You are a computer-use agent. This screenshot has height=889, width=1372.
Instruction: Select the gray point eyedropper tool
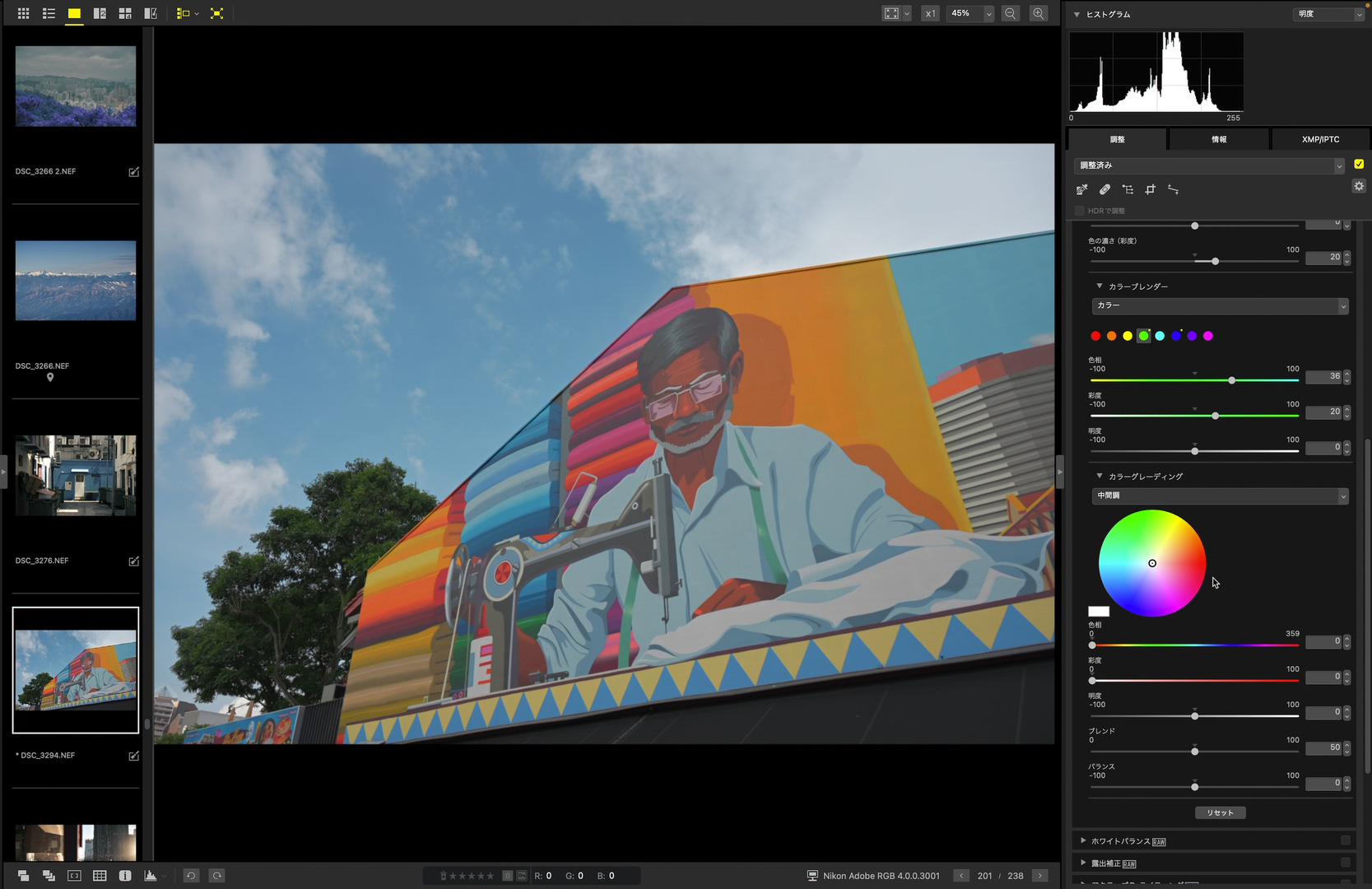1081,189
